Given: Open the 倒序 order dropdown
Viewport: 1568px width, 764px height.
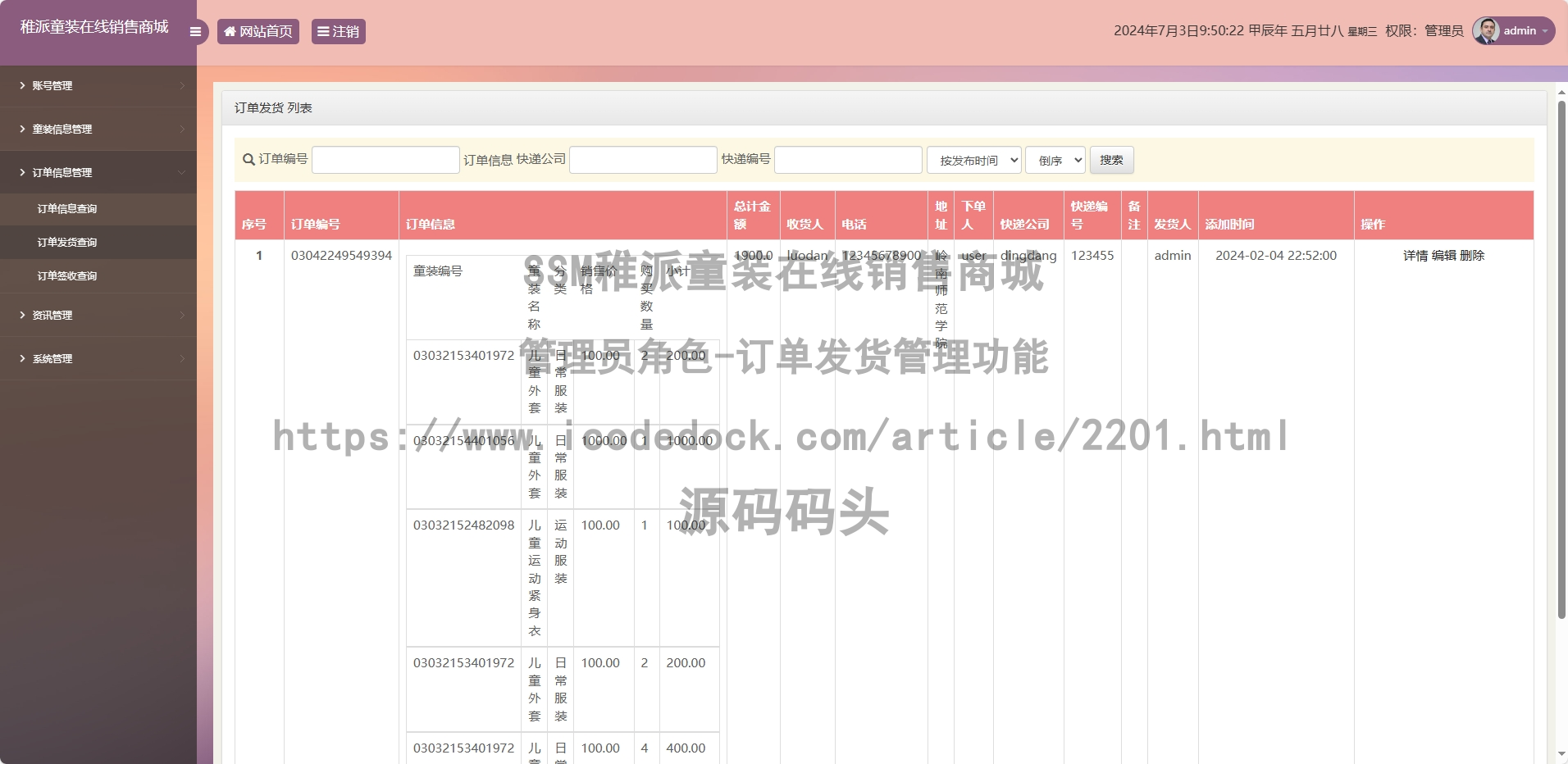Looking at the screenshot, I should pos(1055,160).
